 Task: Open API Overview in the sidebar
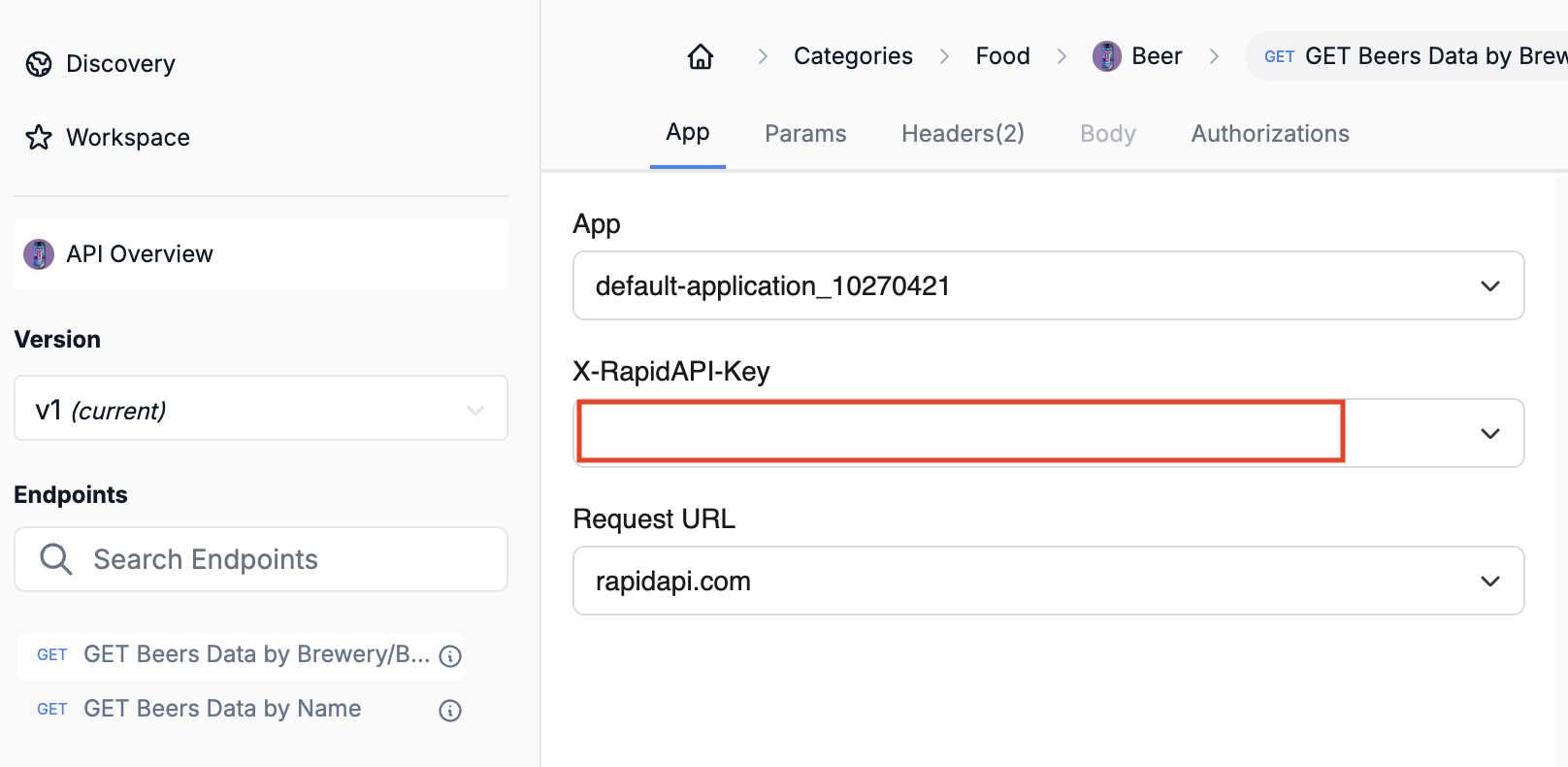[x=261, y=254]
